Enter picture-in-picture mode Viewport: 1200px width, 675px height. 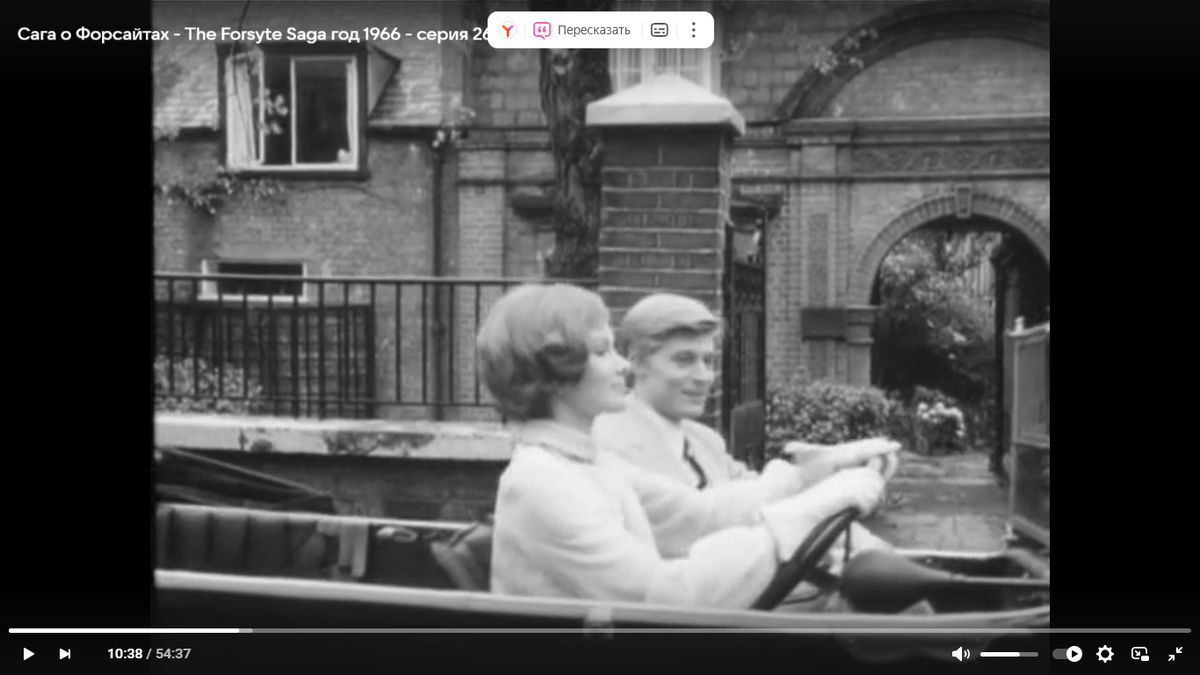tap(1141, 653)
